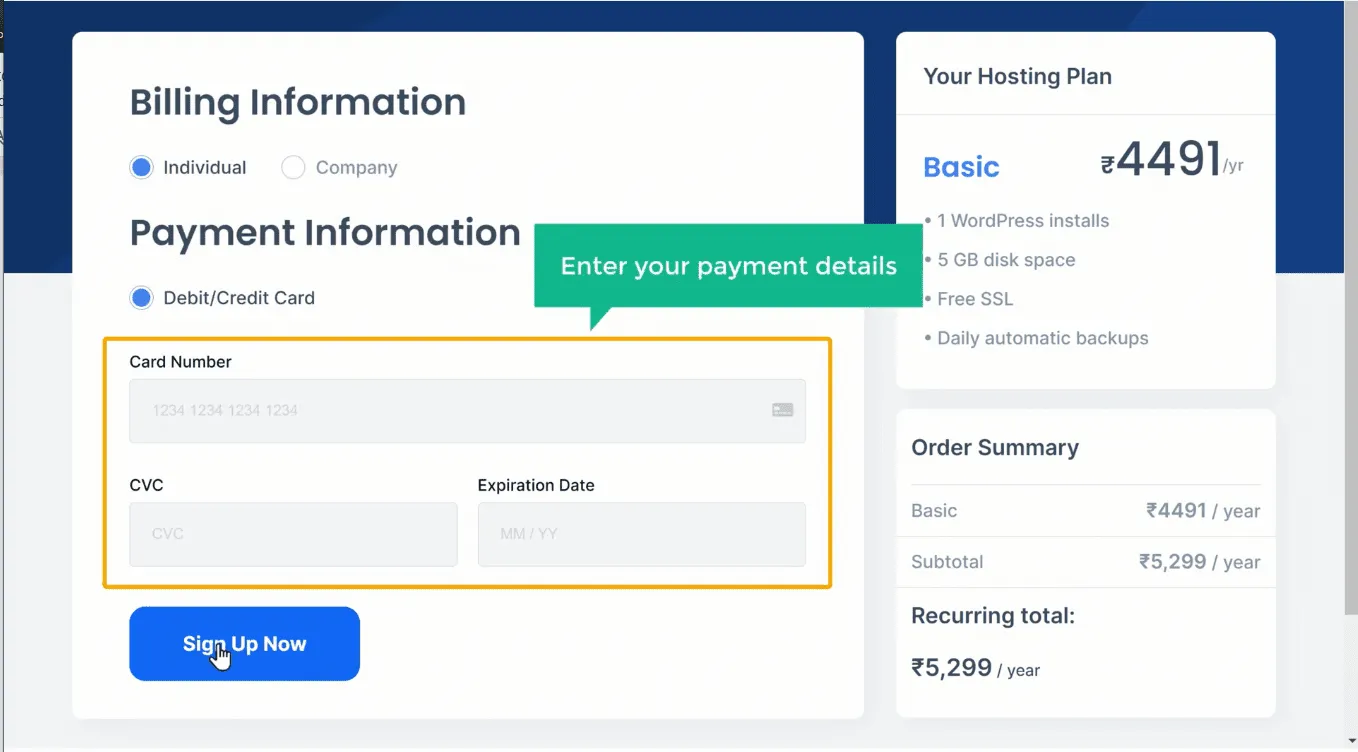
Task: Focus the Card Number input field
Action: 450,410
